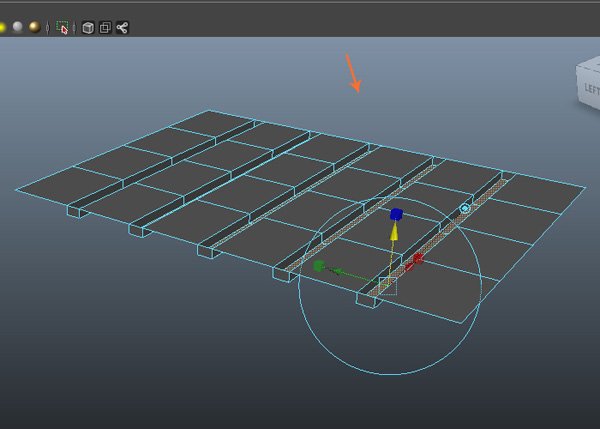The width and height of the screenshot is (600, 429).
Task: Click the yellow arrow axis handle
Action: [394, 233]
